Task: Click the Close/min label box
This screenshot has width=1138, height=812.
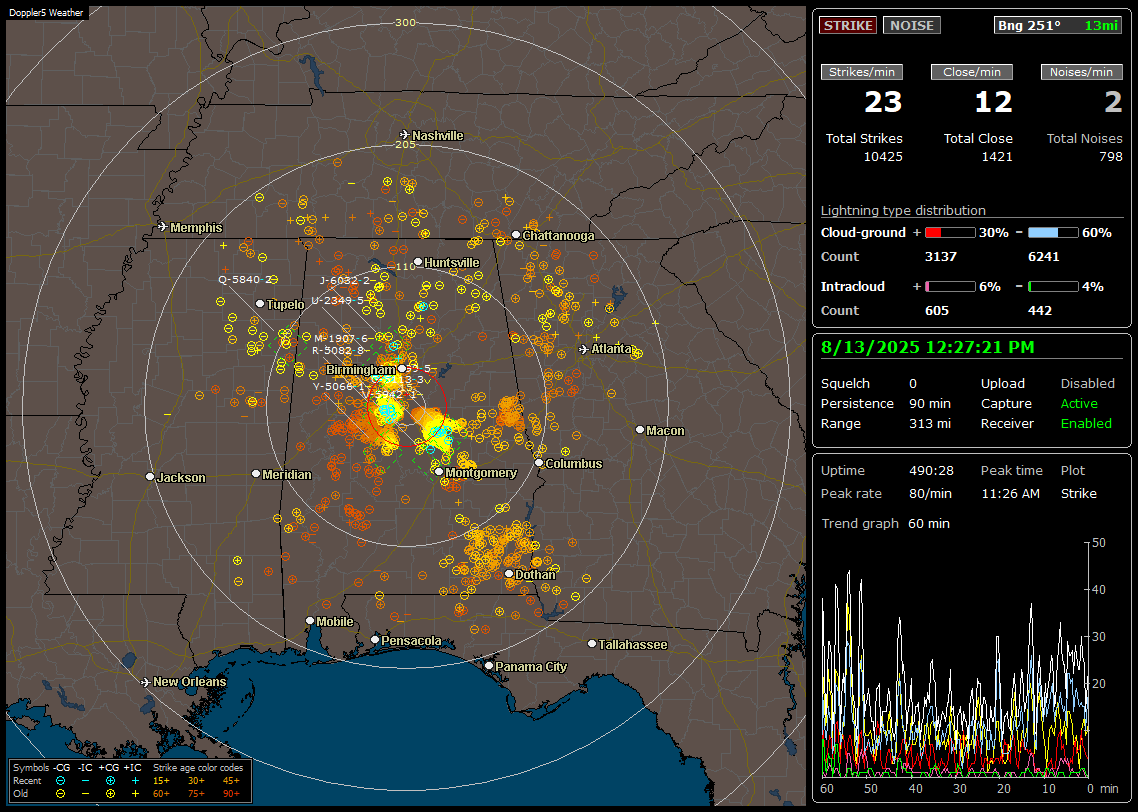Action: pyautogui.click(x=972, y=72)
